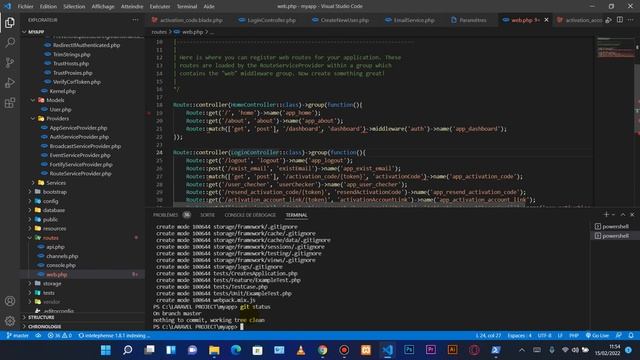Open Photoshop from the taskbar

[409, 350]
